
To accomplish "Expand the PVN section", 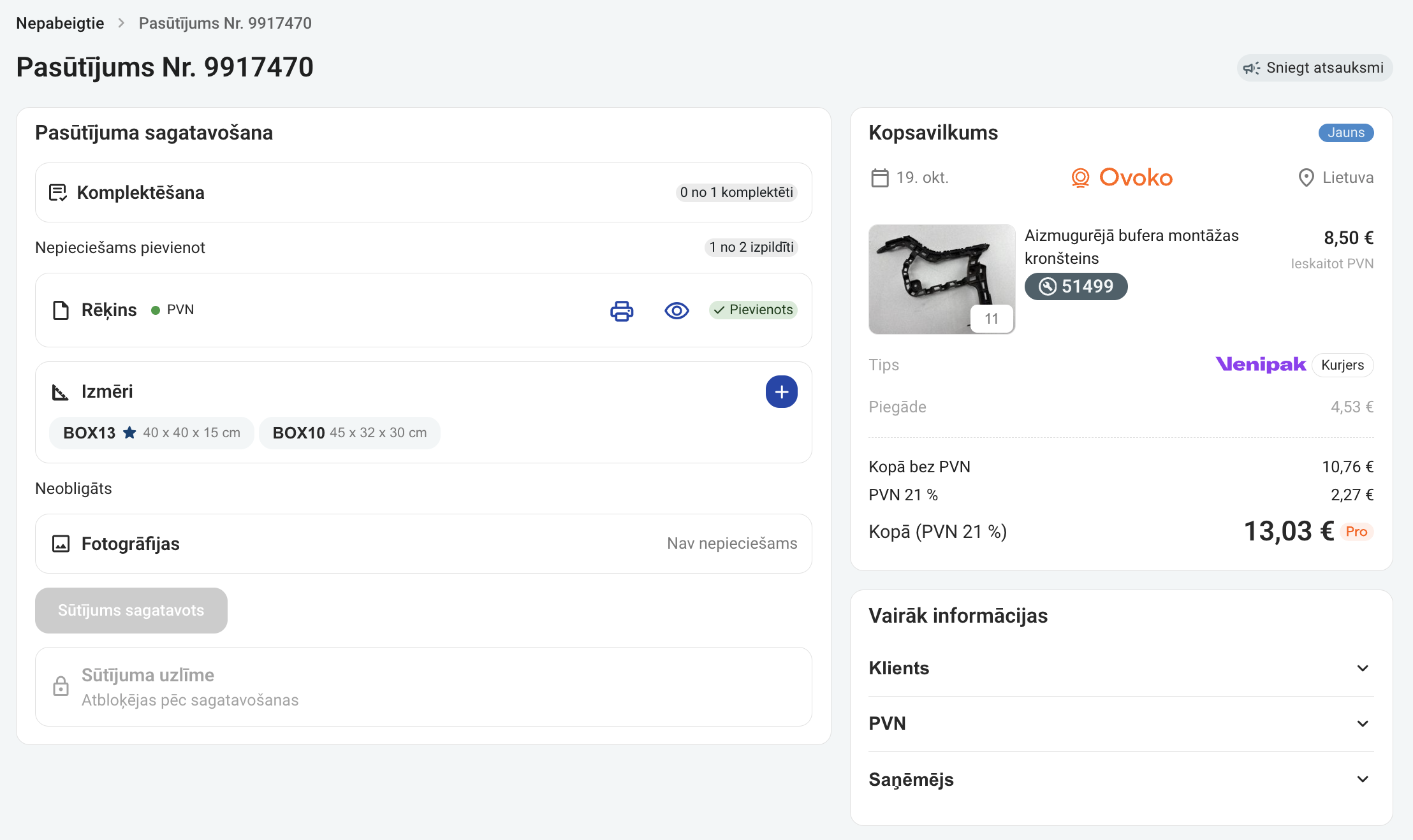I will [x=1121, y=724].
